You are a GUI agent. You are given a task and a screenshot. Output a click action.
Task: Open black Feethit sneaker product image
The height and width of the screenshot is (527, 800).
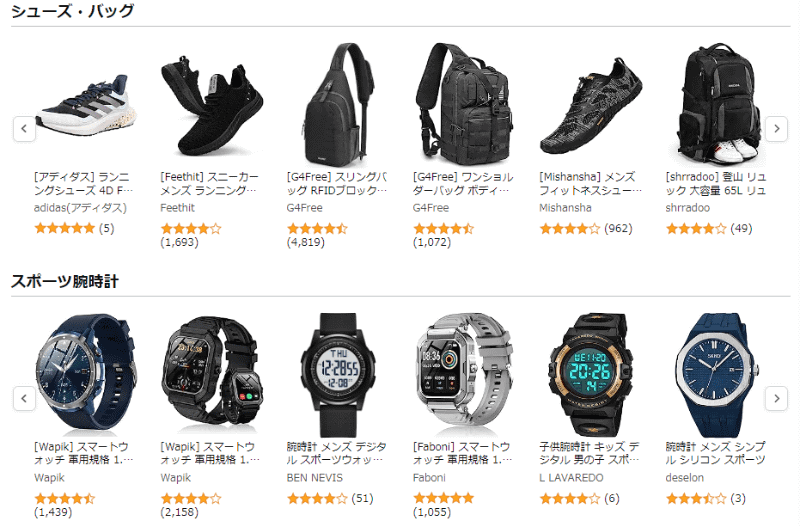pos(211,105)
